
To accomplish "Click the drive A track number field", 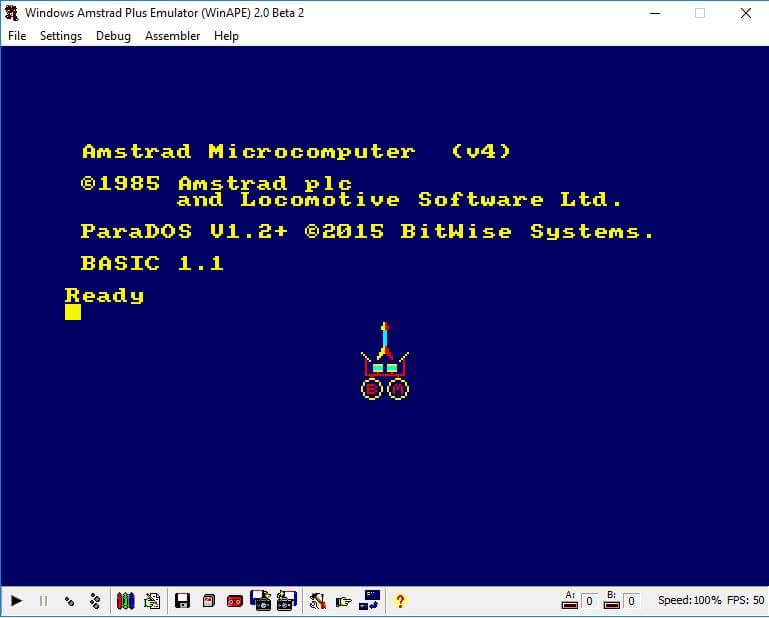I will point(589,601).
